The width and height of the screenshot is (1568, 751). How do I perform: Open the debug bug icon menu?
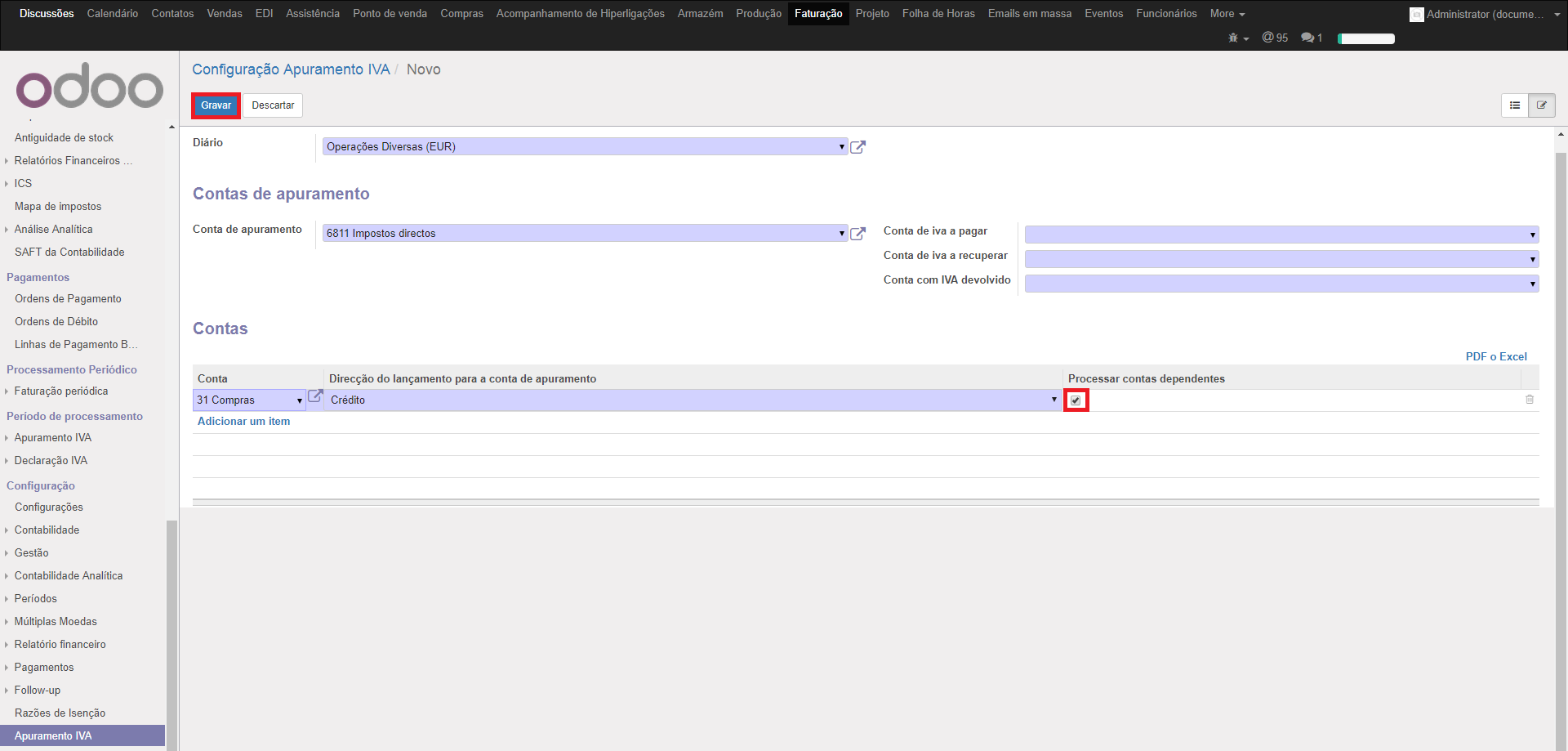tap(1237, 38)
